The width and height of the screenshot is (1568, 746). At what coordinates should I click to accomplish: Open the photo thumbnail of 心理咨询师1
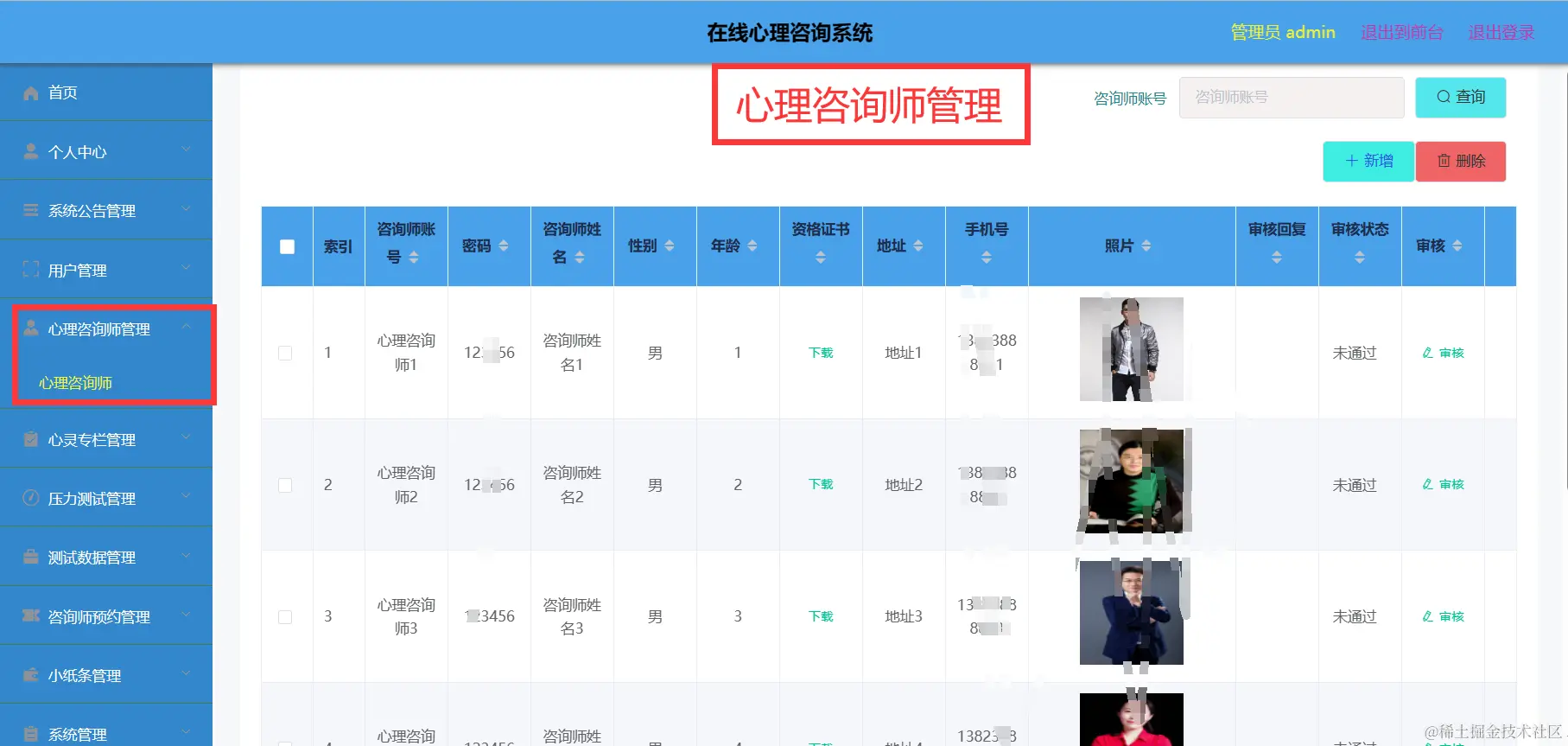1132,349
